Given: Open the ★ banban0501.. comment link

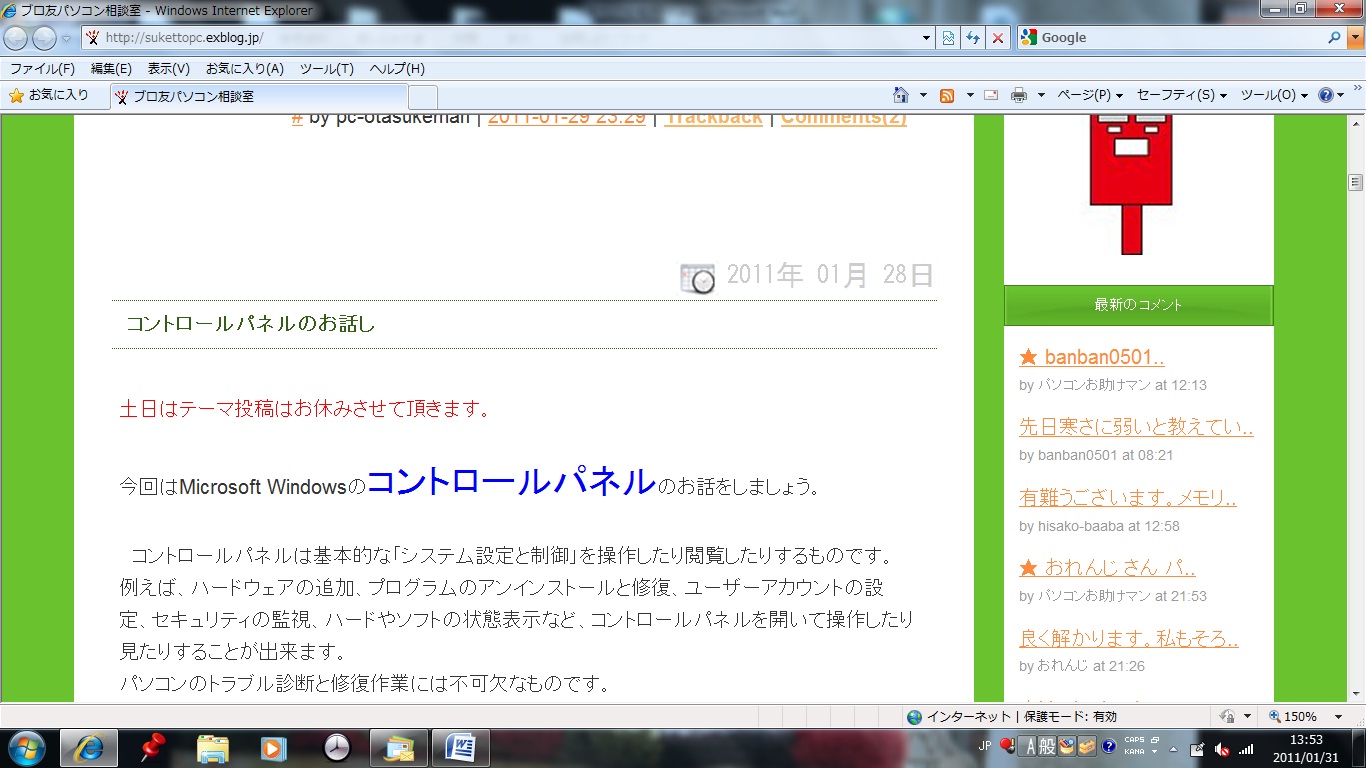Looking at the screenshot, I should click(1092, 357).
